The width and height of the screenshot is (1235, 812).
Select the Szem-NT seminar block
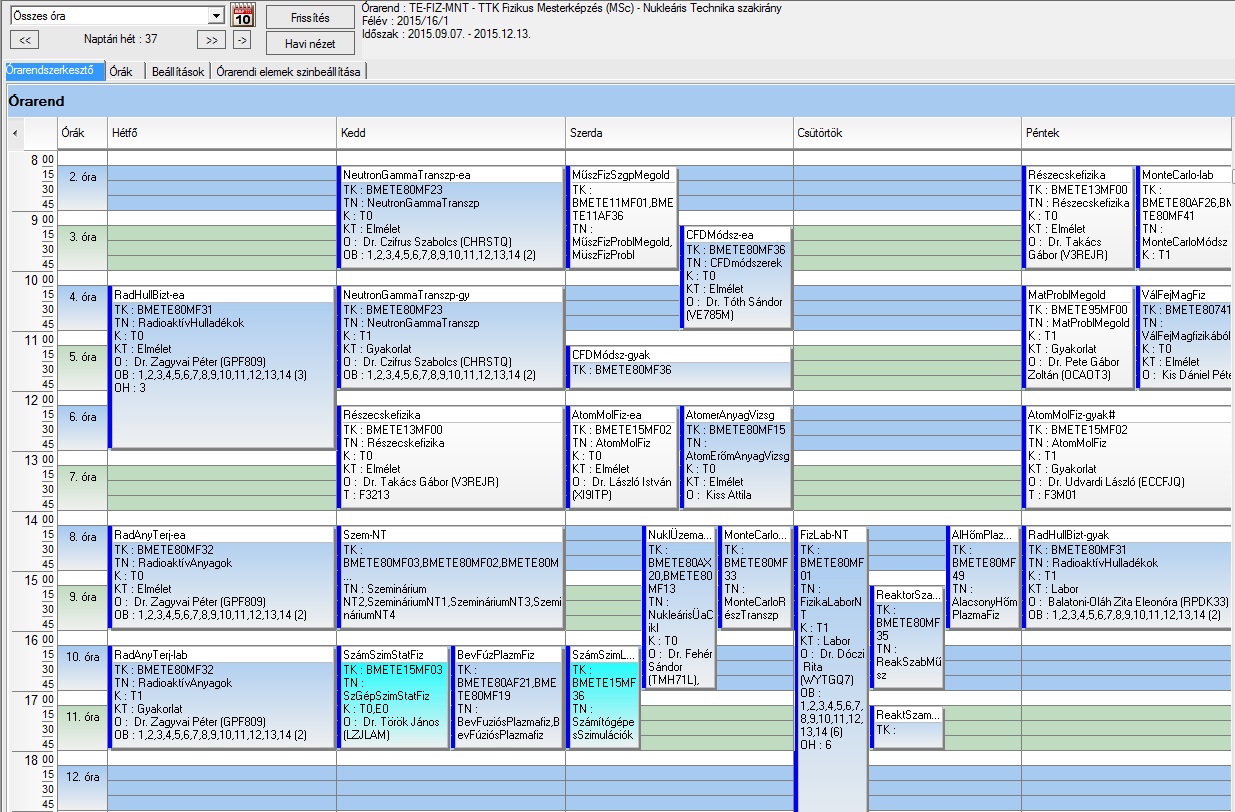point(450,577)
